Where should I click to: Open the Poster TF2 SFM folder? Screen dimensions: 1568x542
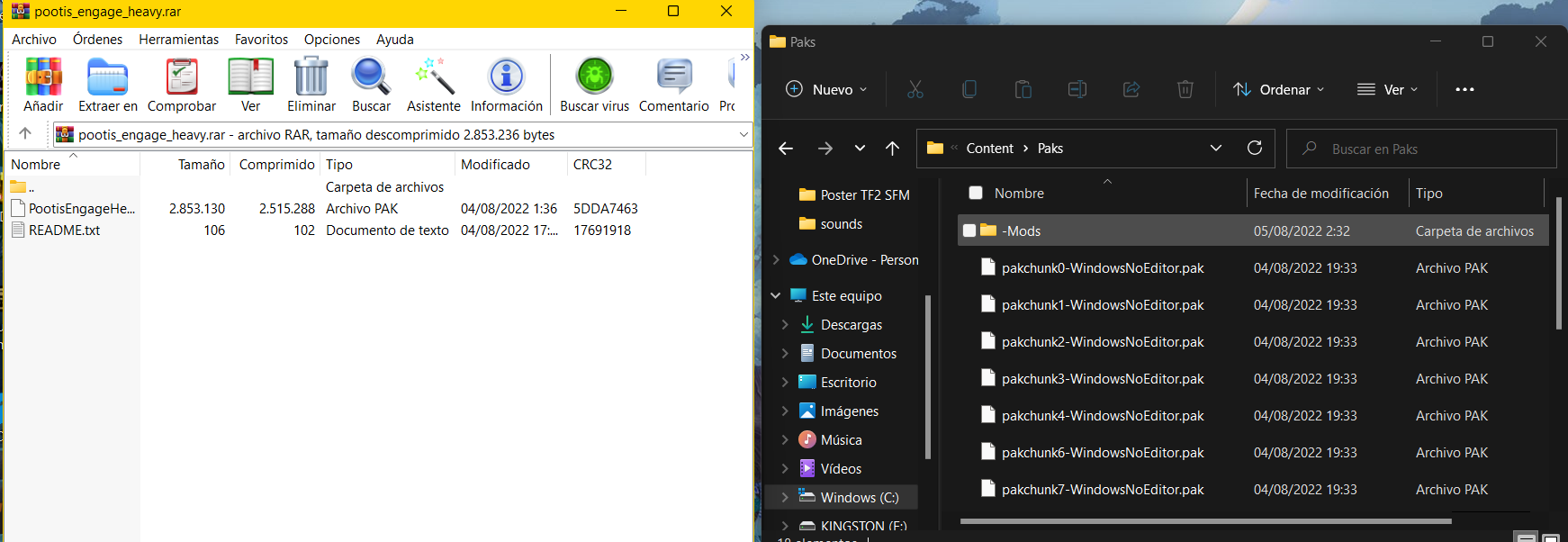(855, 194)
